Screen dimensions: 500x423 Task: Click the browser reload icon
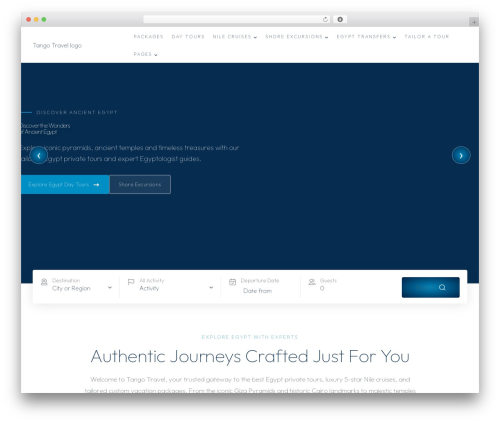click(325, 19)
